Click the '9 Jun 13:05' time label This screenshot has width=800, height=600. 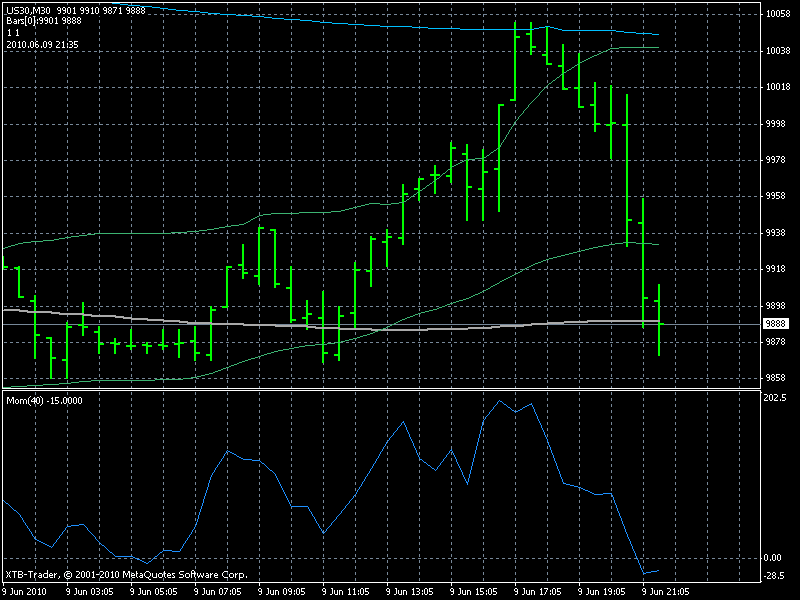tap(410, 592)
